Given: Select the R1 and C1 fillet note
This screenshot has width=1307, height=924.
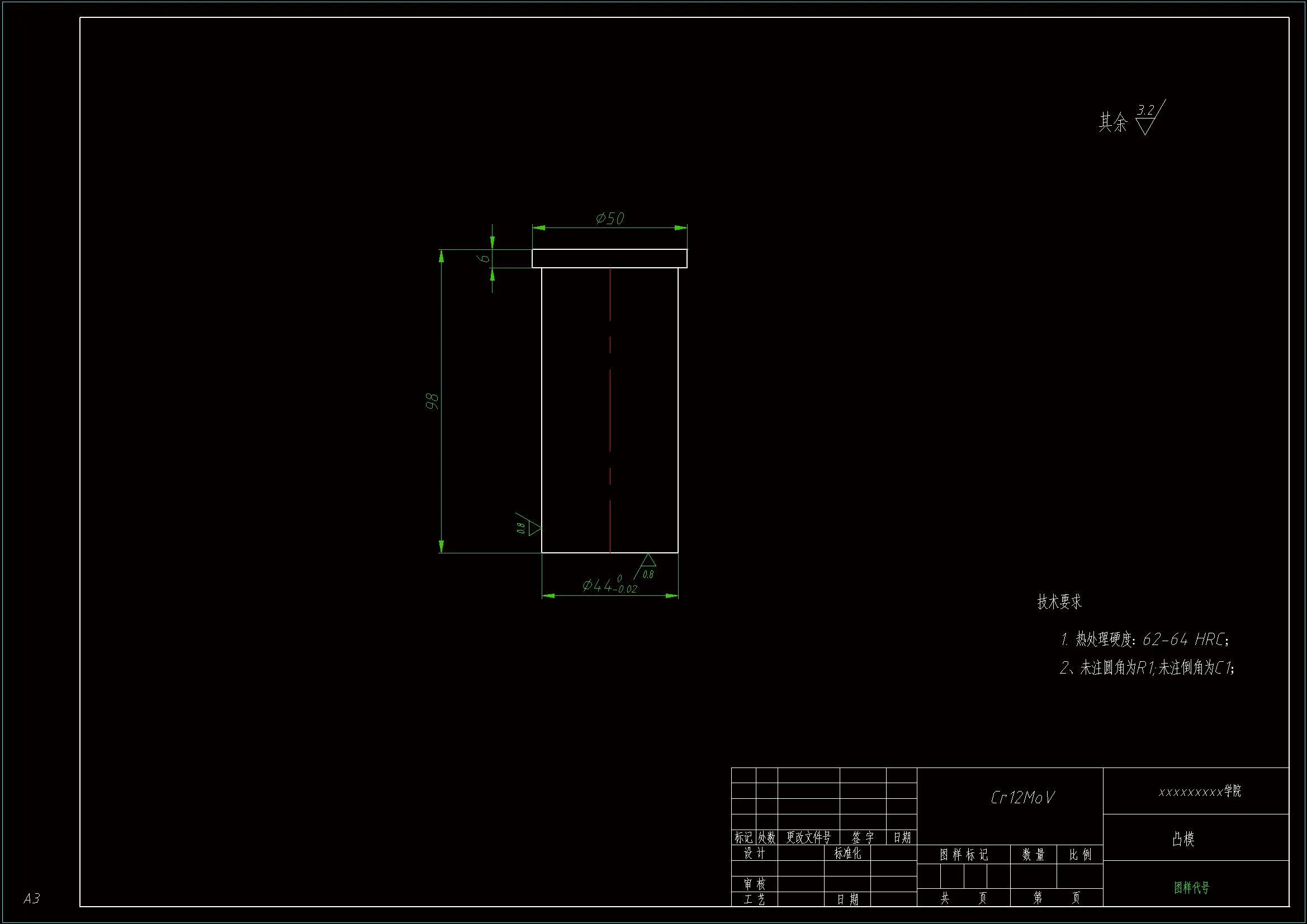Looking at the screenshot, I should (1147, 667).
